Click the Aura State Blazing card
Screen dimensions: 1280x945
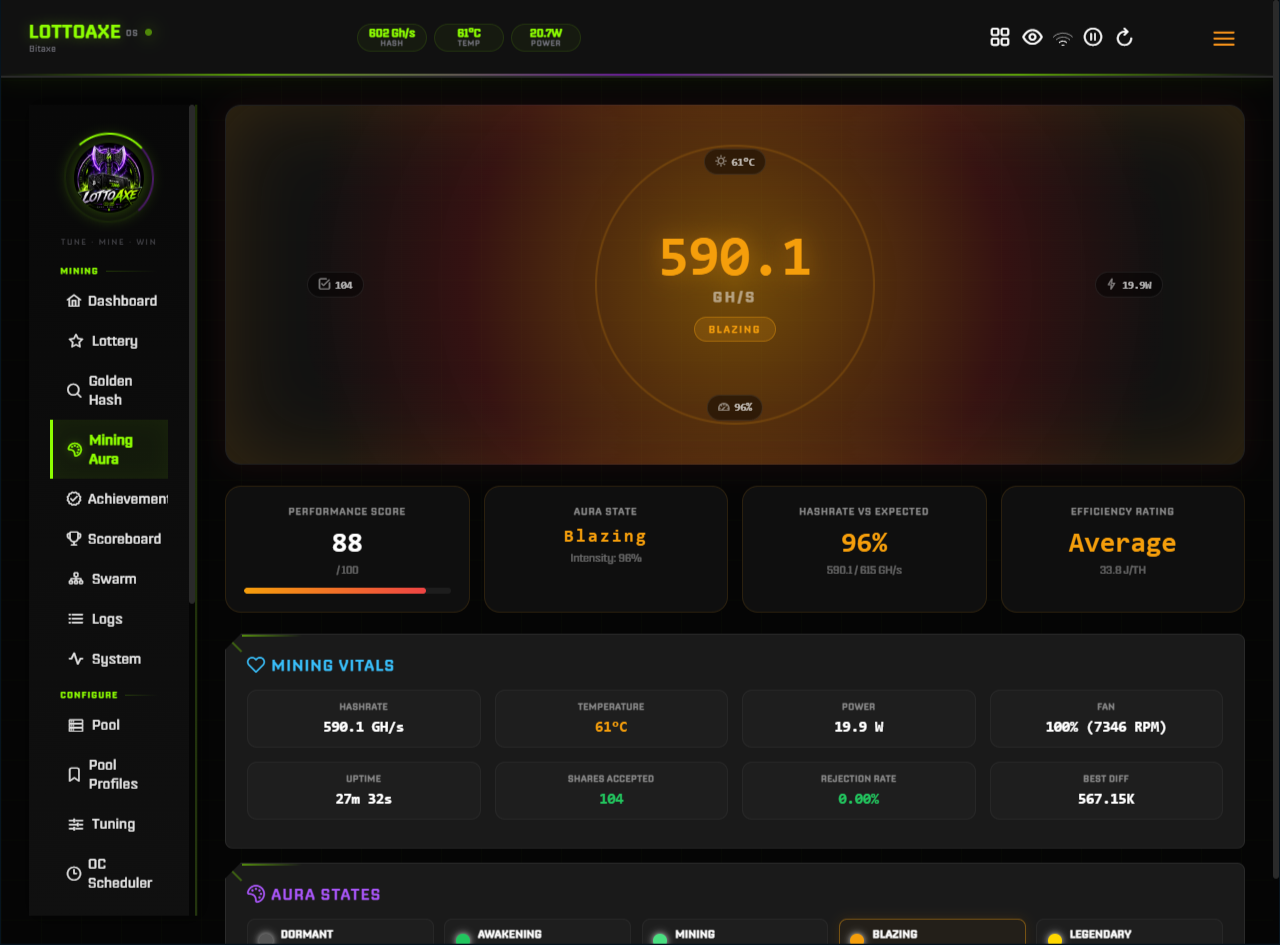coord(606,549)
